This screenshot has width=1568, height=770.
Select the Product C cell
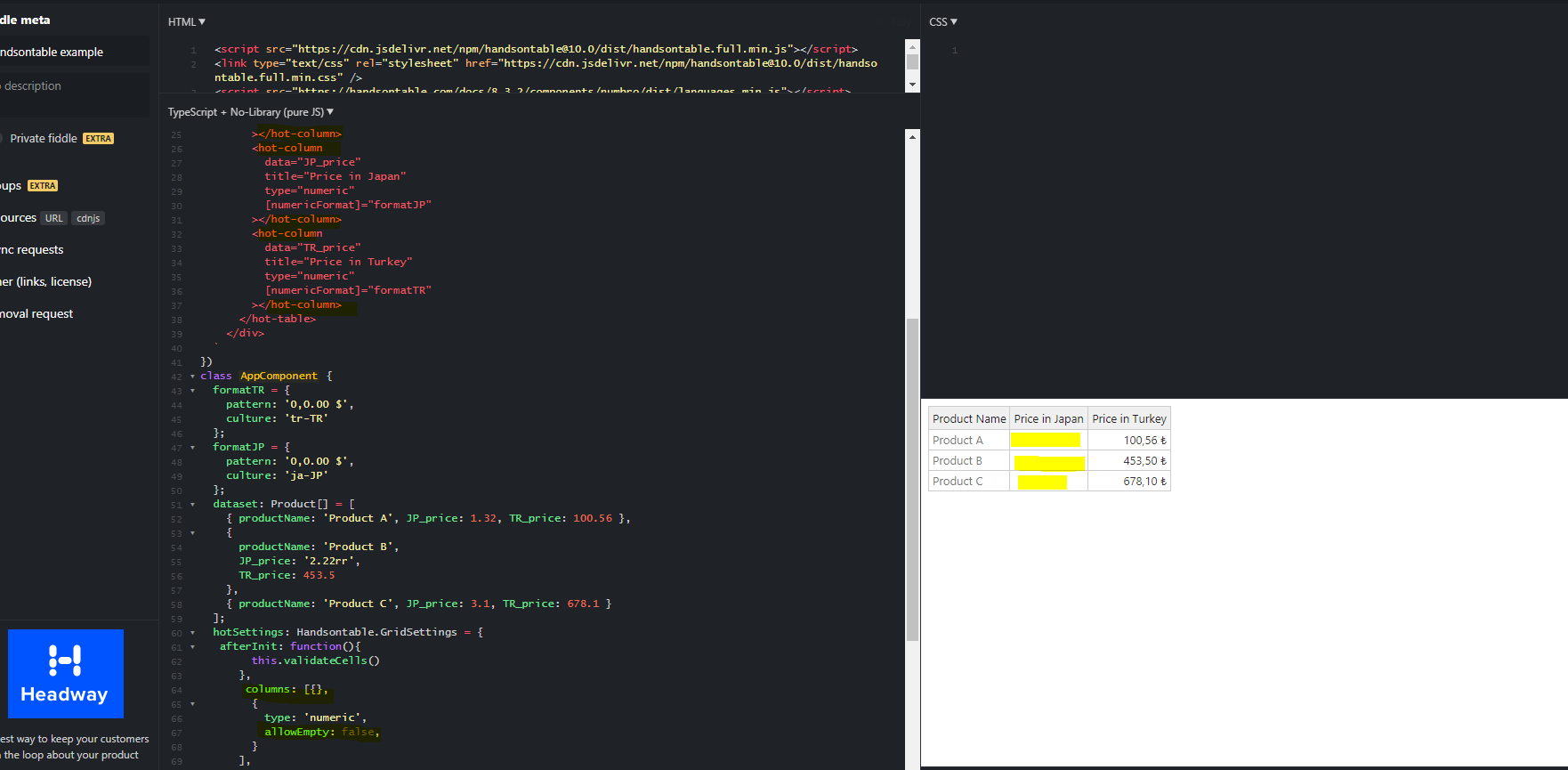(x=969, y=481)
